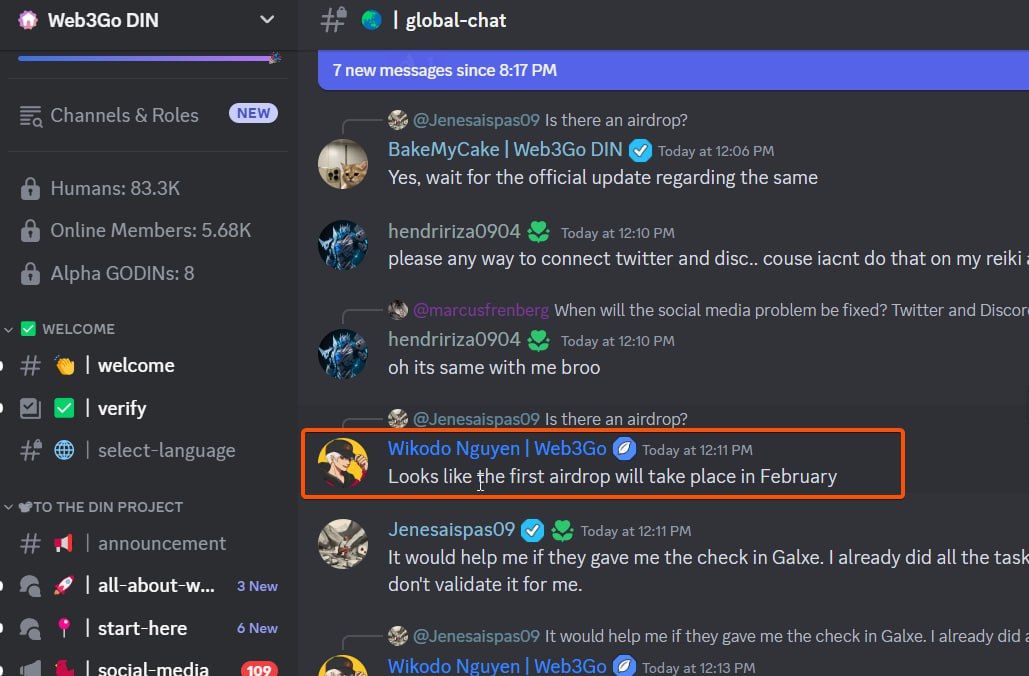Open the Web3Go DIN server dropdown
The height and width of the screenshot is (676, 1029).
266,20
